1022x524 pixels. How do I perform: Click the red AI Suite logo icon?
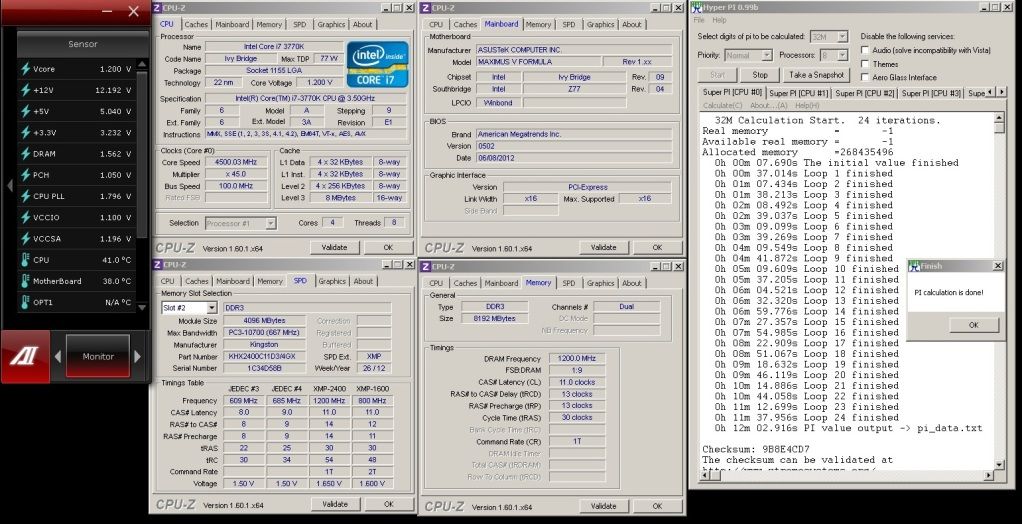[25, 357]
